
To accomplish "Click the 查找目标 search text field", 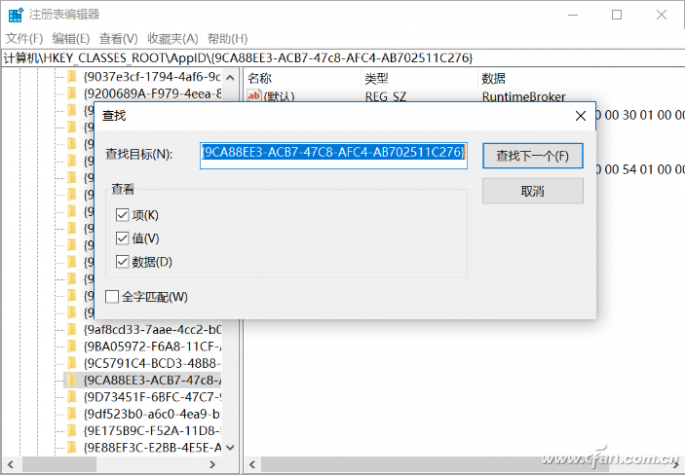I will coord(333,153).
